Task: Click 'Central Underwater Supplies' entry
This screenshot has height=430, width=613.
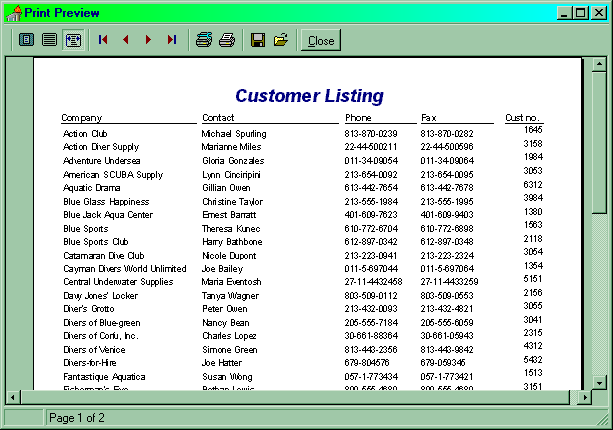Action: [118, 282]
